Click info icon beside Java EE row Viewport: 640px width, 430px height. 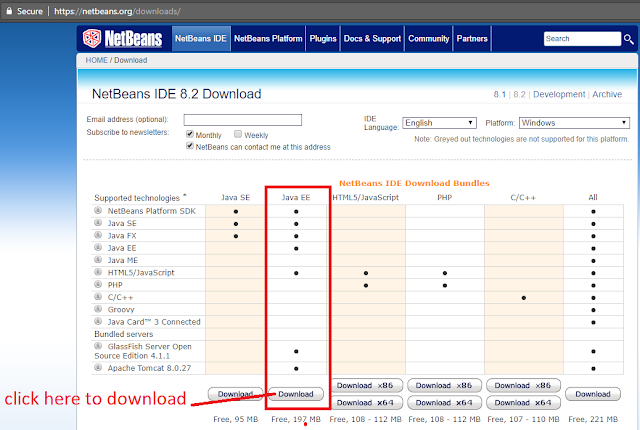(x=98, y=247)
